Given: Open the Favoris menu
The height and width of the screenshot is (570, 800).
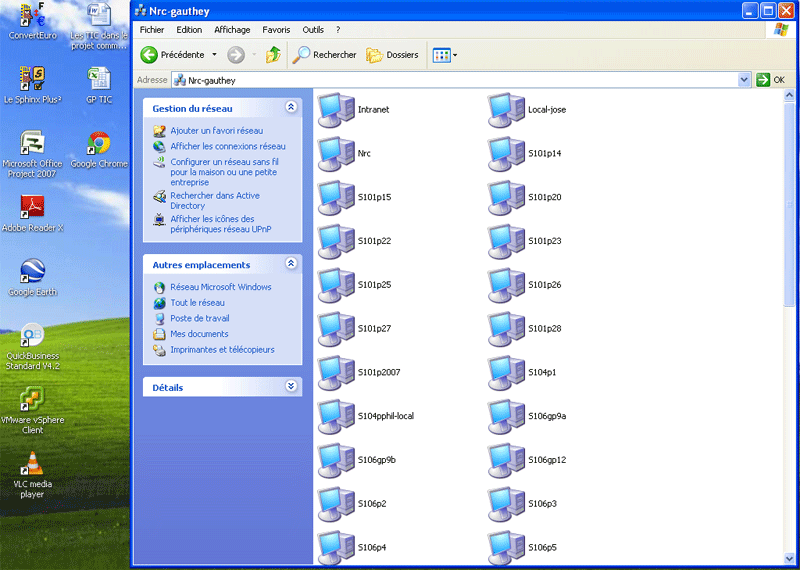Looking at the screenshot, I should tap(276, 30).
